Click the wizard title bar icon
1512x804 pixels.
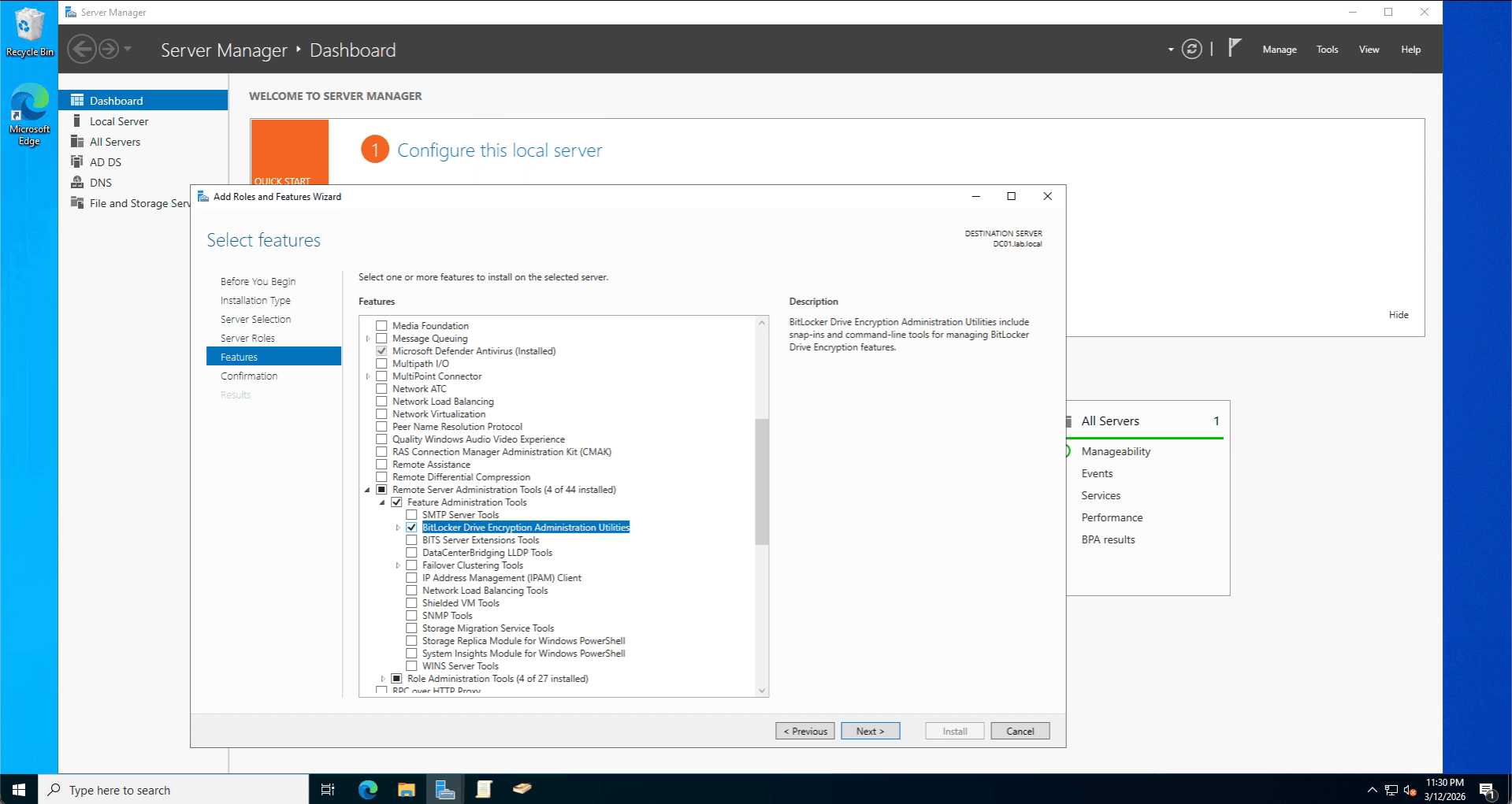tap(203, 196)
